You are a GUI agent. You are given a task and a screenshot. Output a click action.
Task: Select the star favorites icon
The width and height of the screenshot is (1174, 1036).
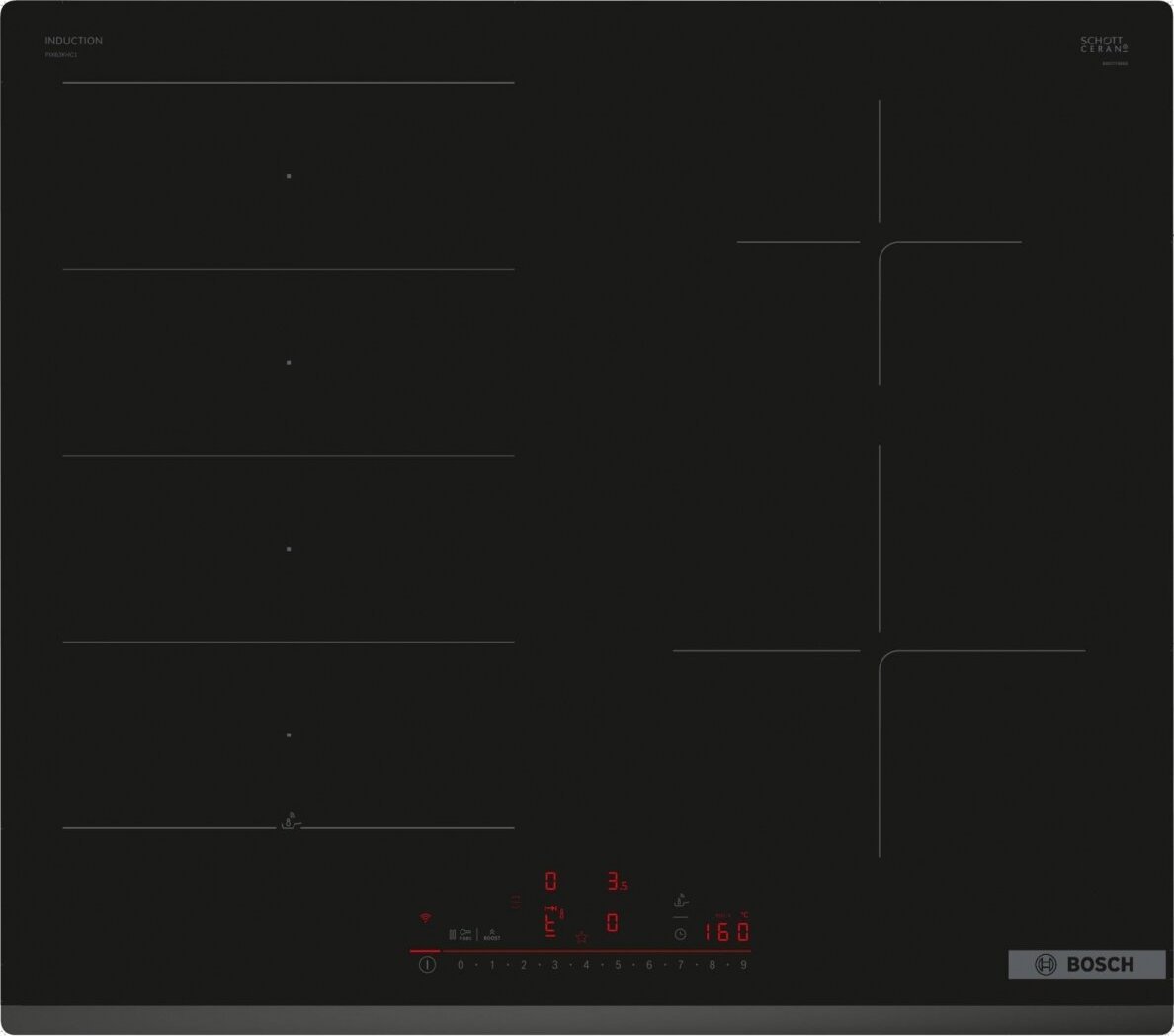[x=583, y=937]
